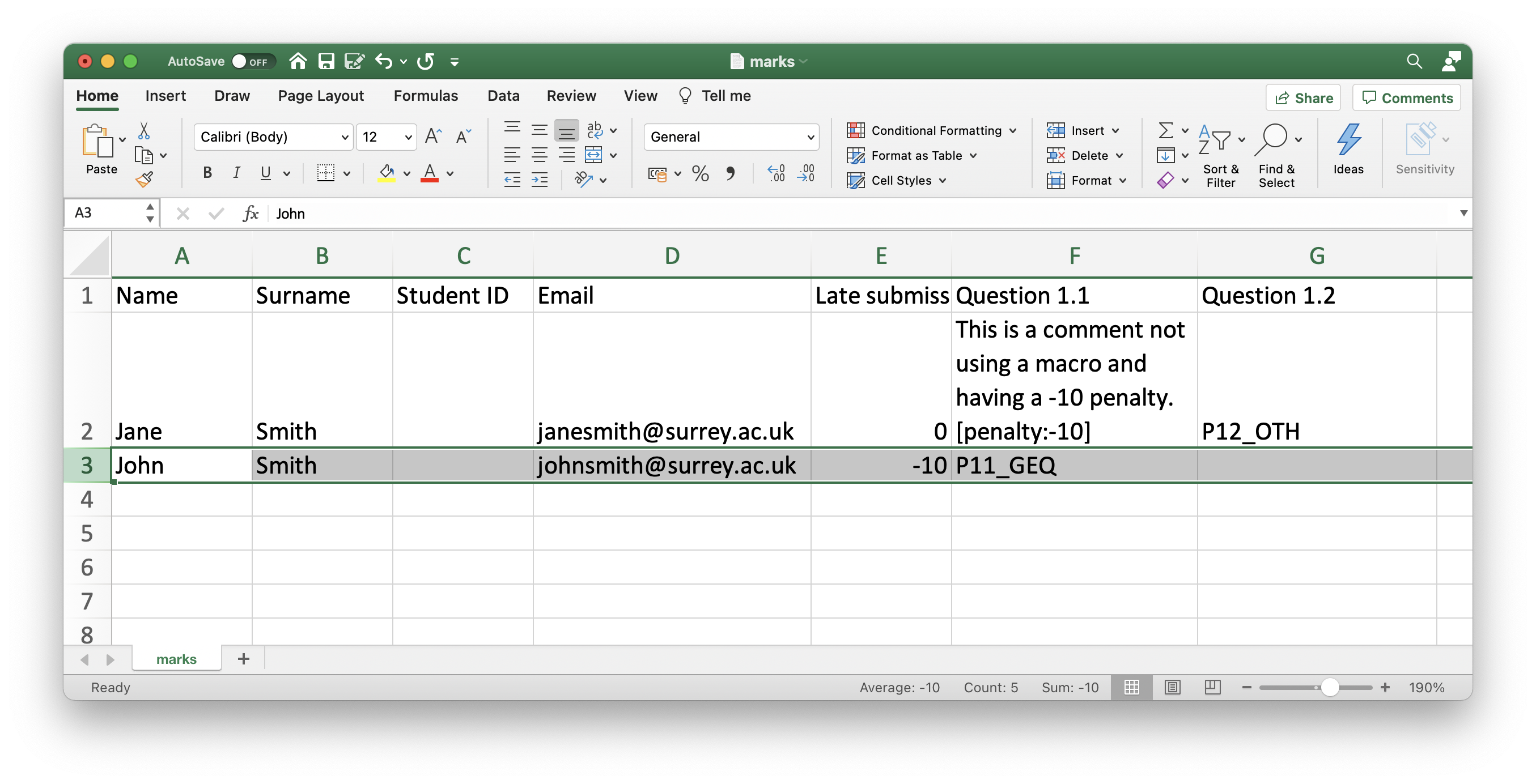Screen dimensions: 1536x784
Task: Toggle the AutoSave switch
Action: click(253, 61)
